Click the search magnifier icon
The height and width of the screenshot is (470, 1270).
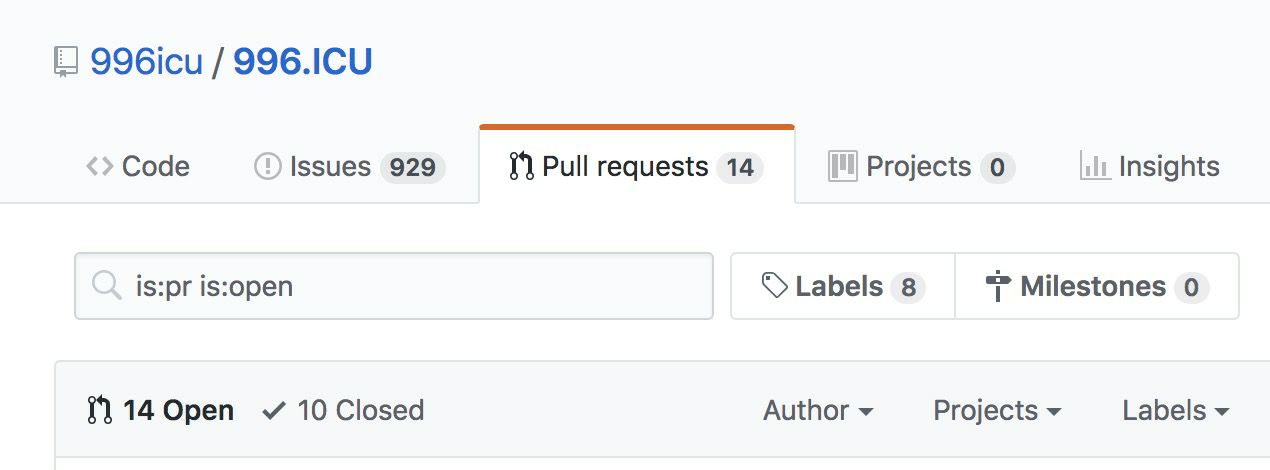(106, 287)
